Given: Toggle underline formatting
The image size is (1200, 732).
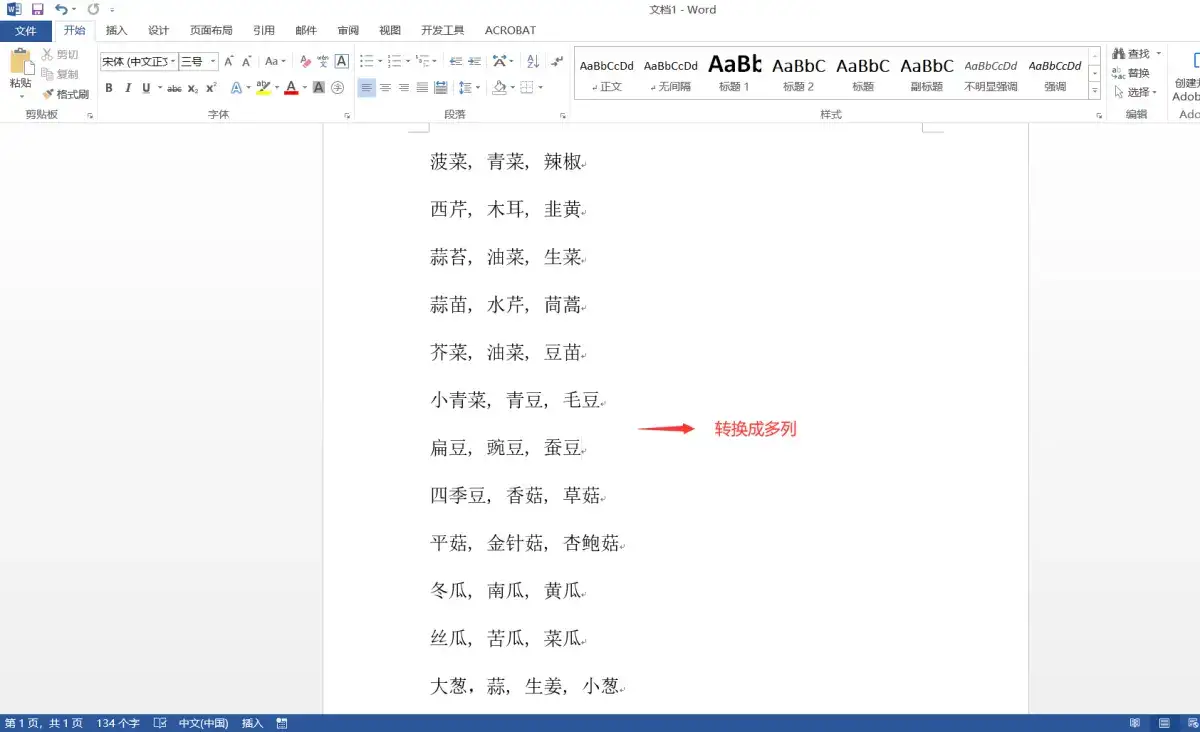Looking at the screenshot, I should [x=145, y=88].
